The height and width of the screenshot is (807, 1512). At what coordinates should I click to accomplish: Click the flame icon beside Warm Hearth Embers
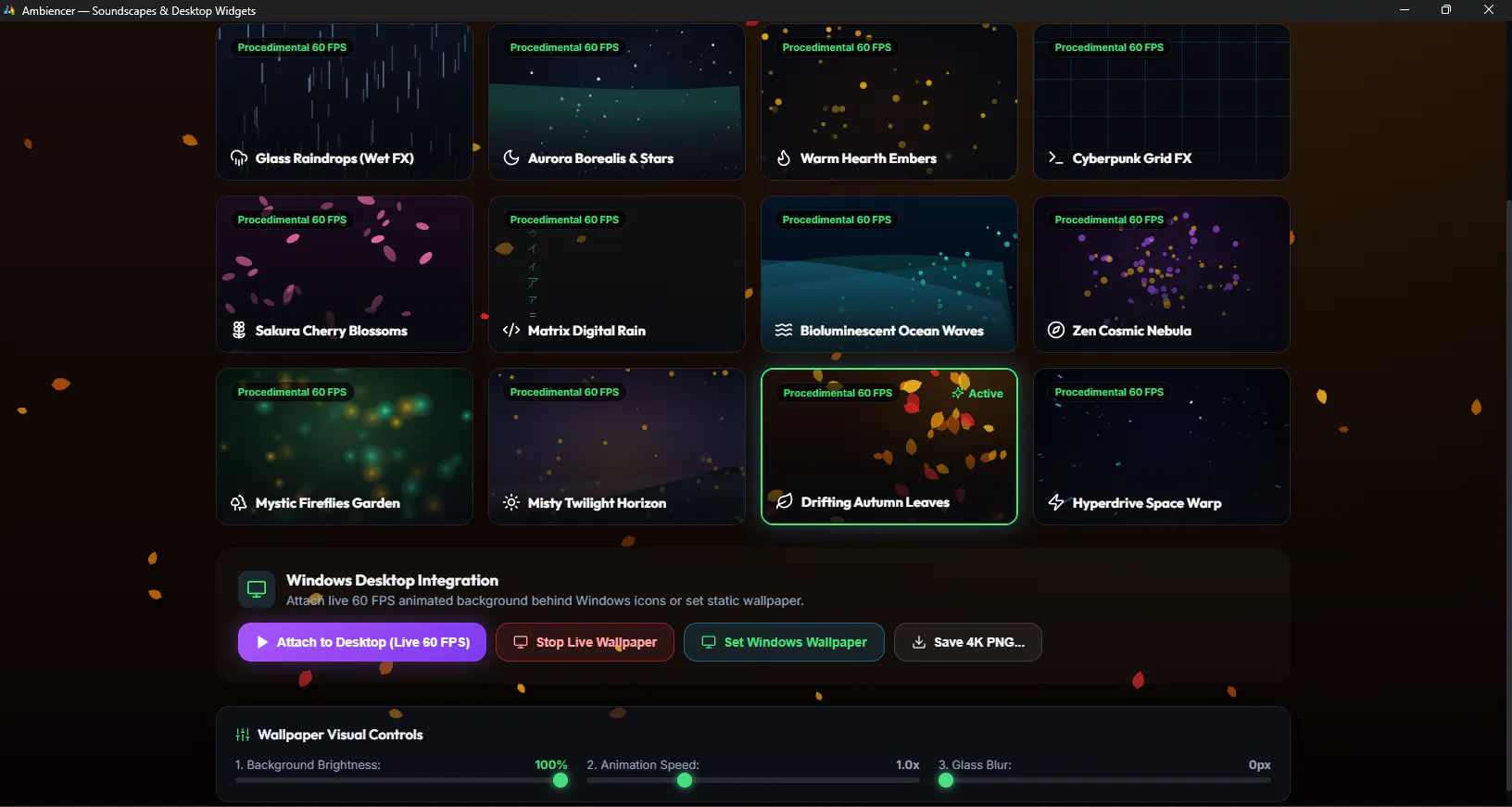pos(784,158)
